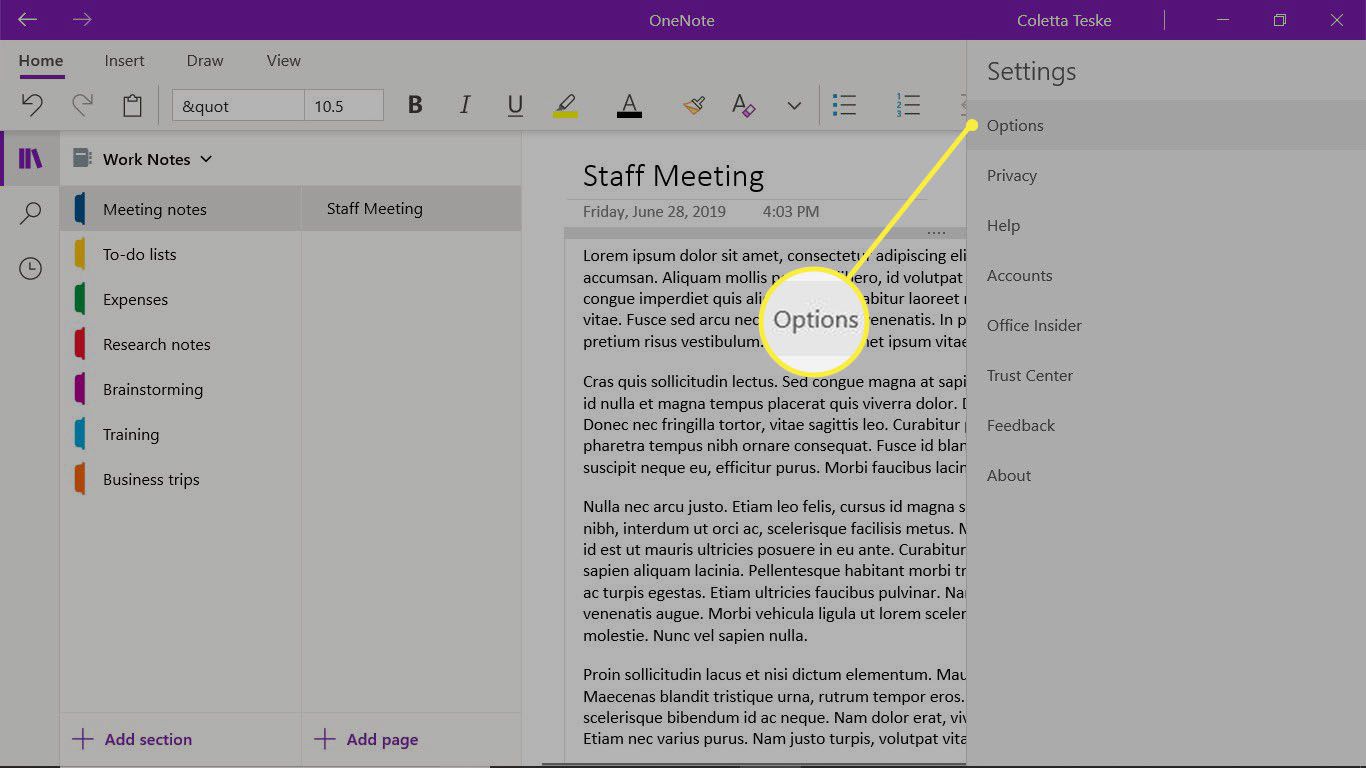This screenshot has height=768, width=1366.
Task: Click Add page button
Action: (366, 740)
